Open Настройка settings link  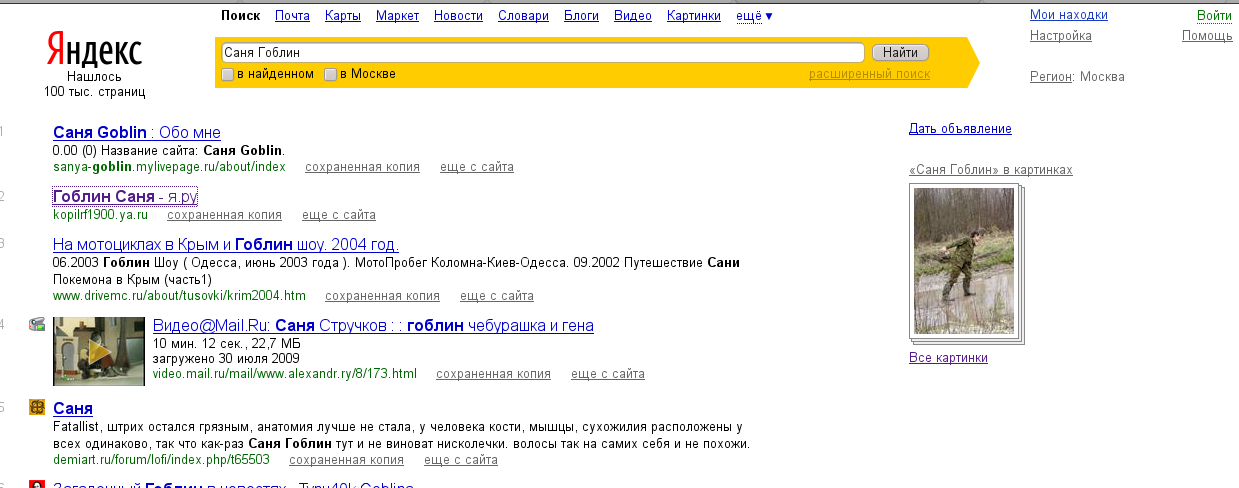1060,36
